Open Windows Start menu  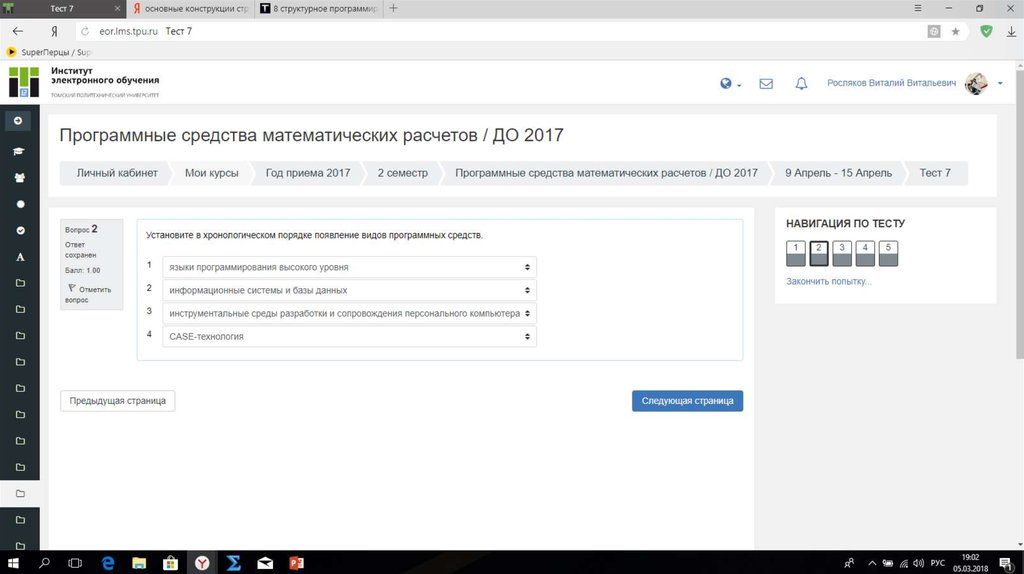[12, 563]
